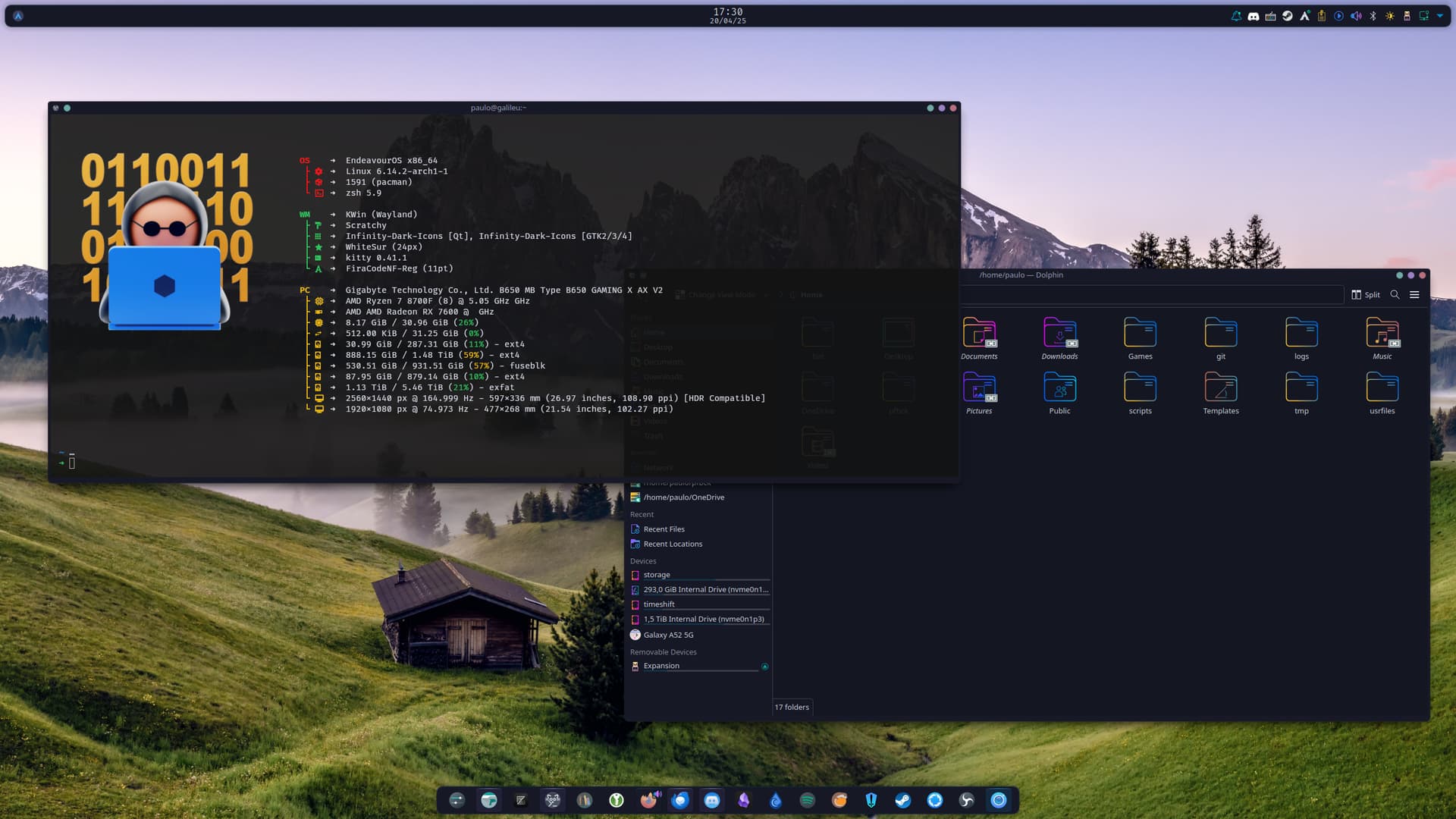Viewport: 1456px width, 819px height.
Task: Open the Documents folder in Dolphin
Action: coord(979,338)
